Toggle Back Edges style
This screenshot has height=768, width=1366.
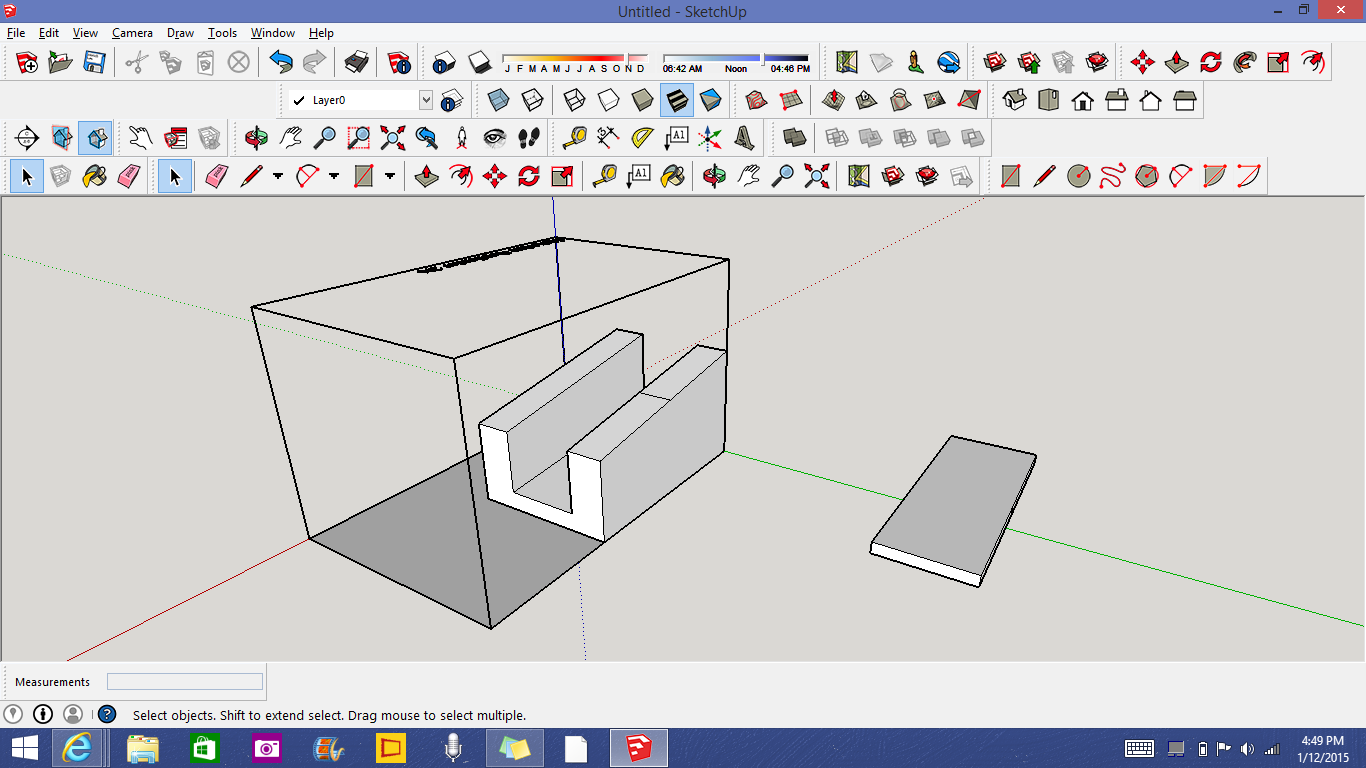[533, 100]
